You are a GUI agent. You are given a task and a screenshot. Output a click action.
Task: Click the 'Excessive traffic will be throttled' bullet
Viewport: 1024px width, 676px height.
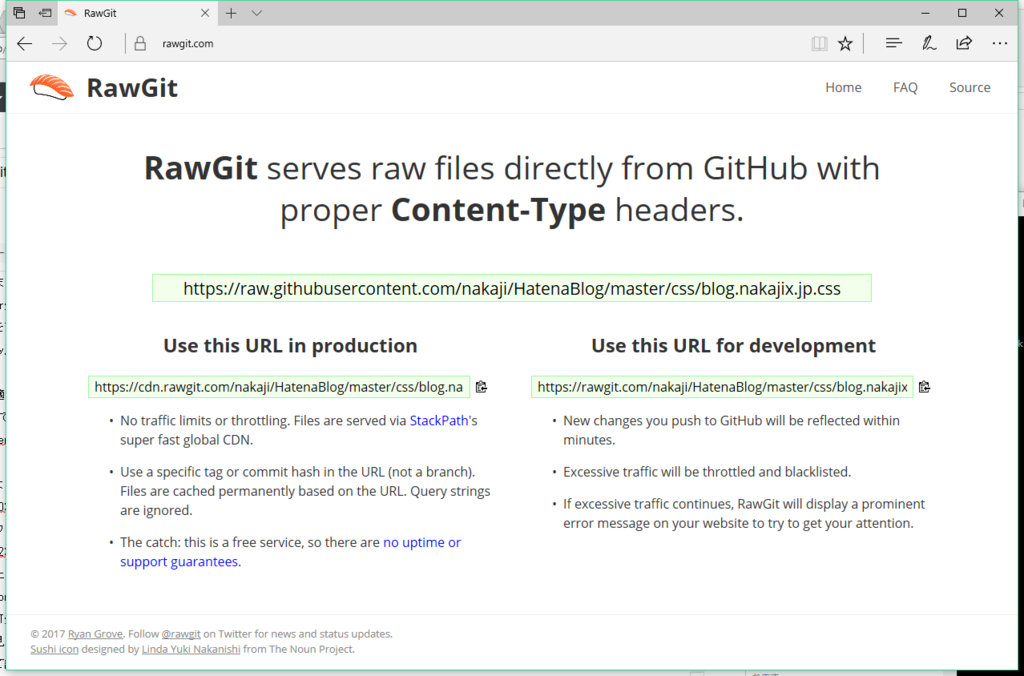[x=707, y=472]
